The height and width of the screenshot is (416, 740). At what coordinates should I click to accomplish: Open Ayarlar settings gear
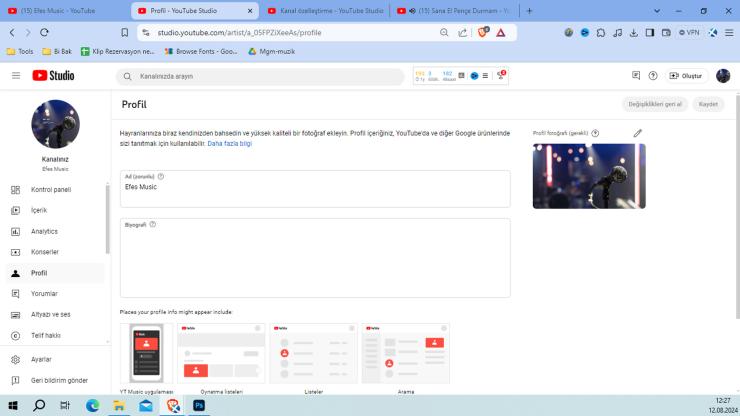click(15, 359)
